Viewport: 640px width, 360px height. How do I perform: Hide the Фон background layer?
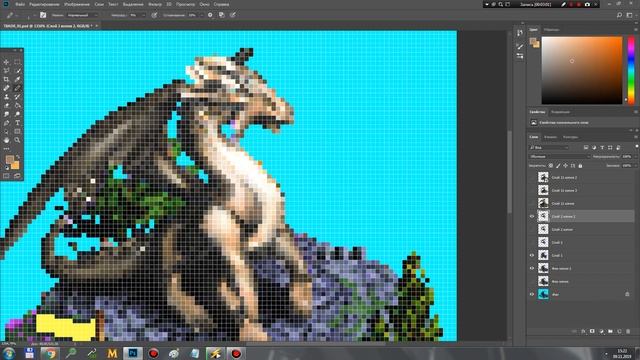click(x=532, y=294)
